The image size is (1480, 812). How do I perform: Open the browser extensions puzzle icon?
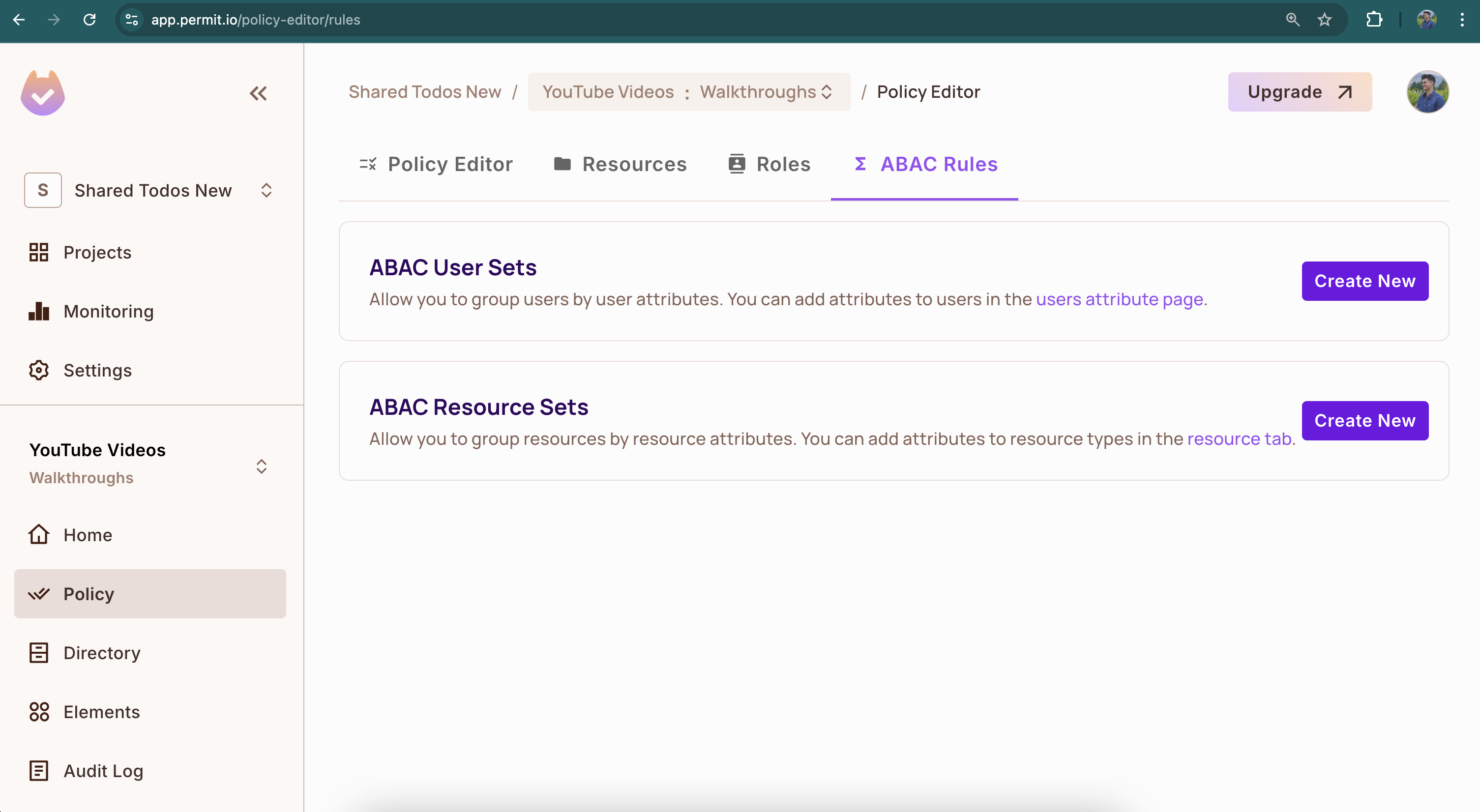click(1374, 20)
